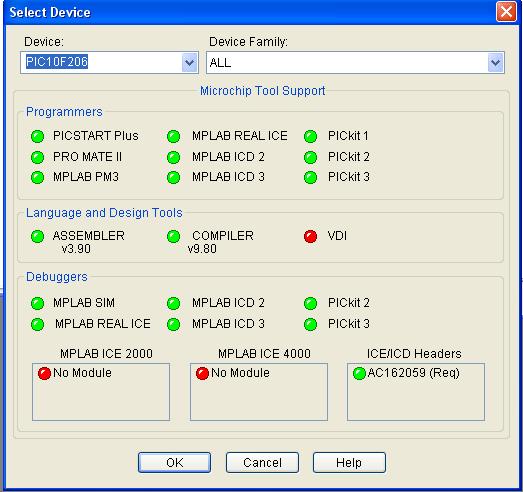Screen dimensions: 523x492
Task: Click the red indicator next to VDI
Action: 311,236
